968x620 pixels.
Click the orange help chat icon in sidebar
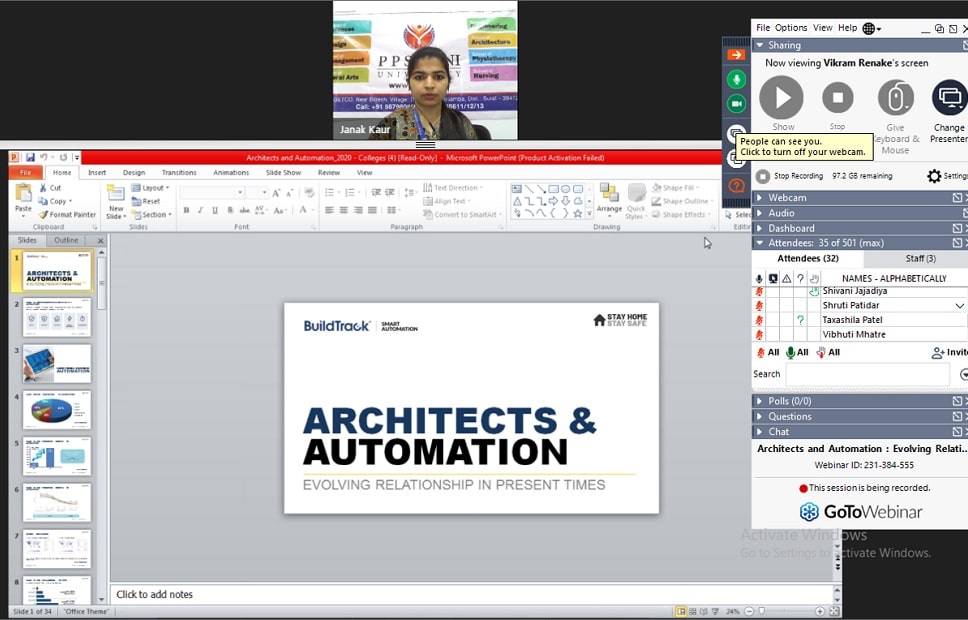[736, 186]
